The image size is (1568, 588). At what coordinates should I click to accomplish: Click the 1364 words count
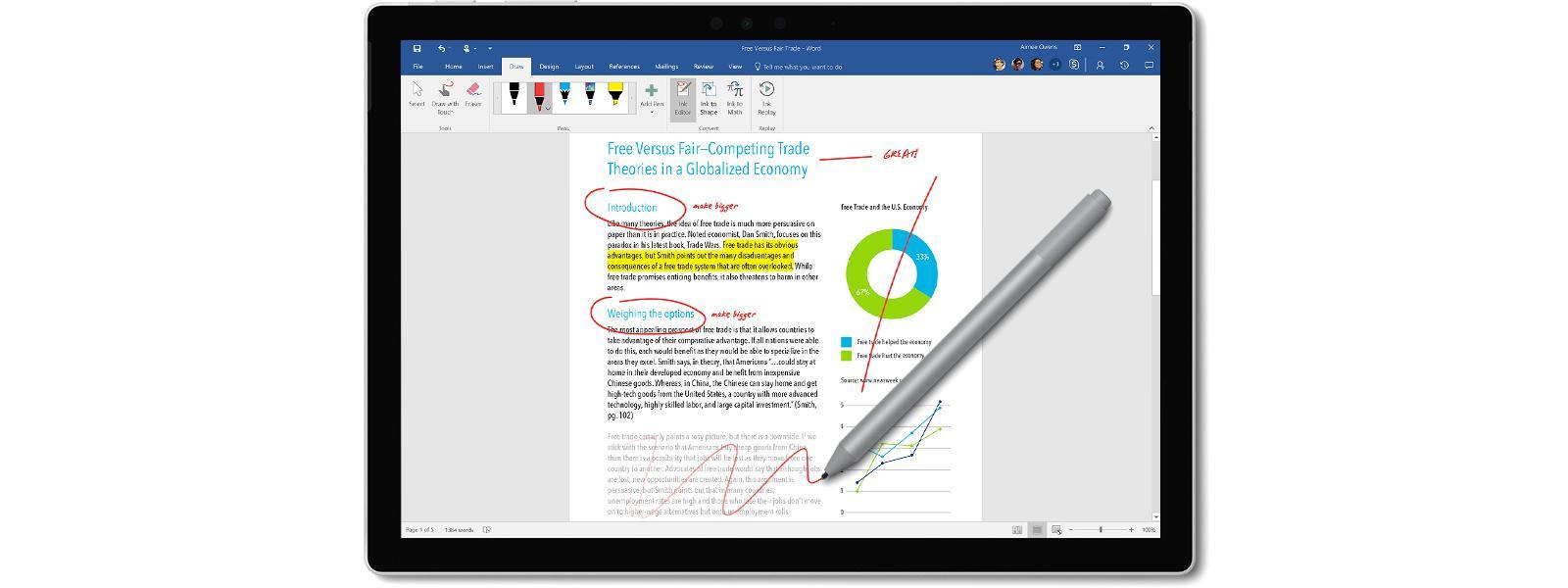459,530
